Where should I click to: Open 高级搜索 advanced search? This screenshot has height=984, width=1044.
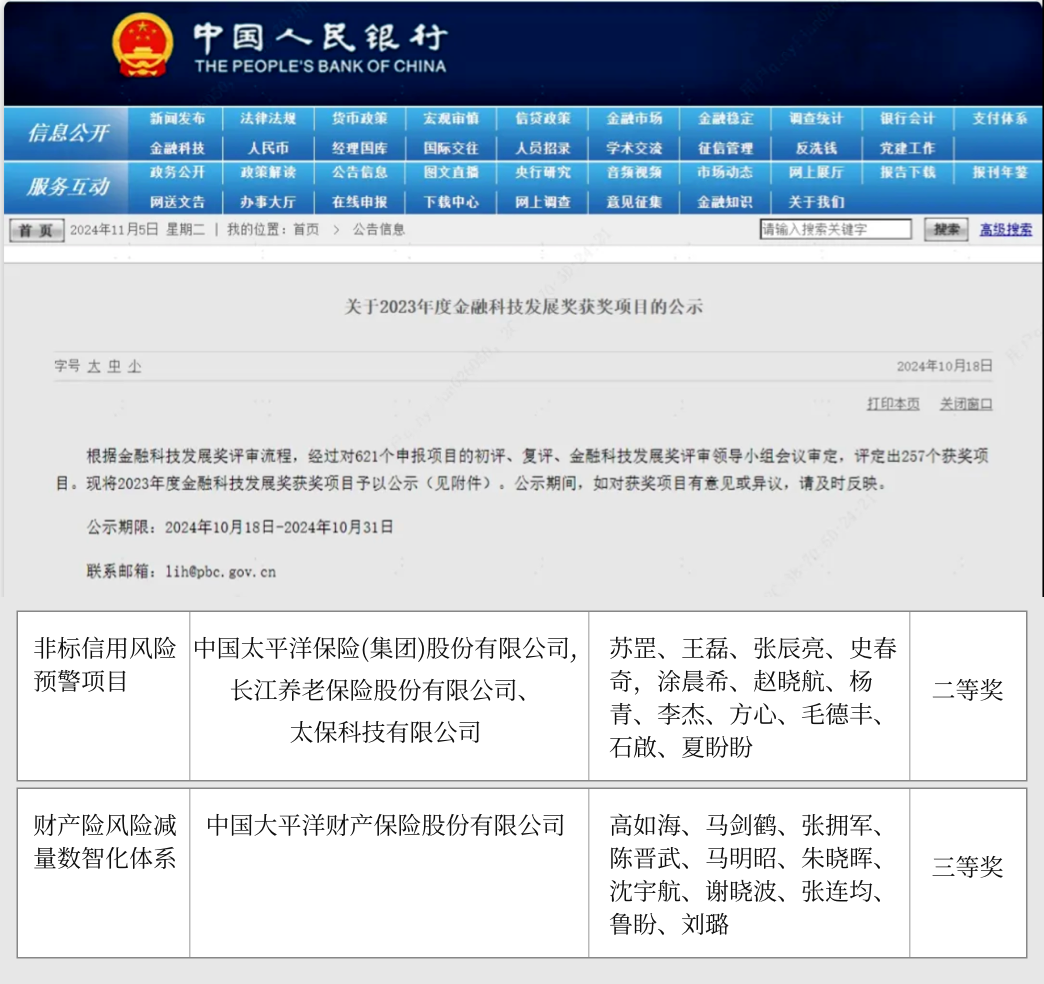coord(1005,229)
